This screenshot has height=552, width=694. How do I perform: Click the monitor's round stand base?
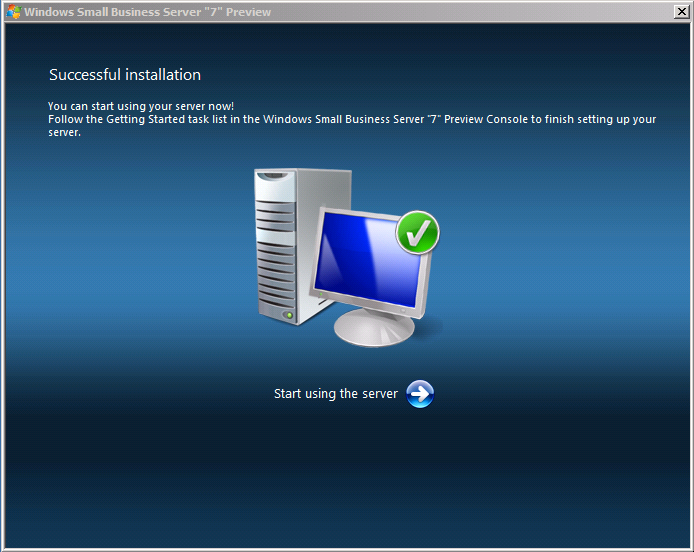(x=373, y=329)
